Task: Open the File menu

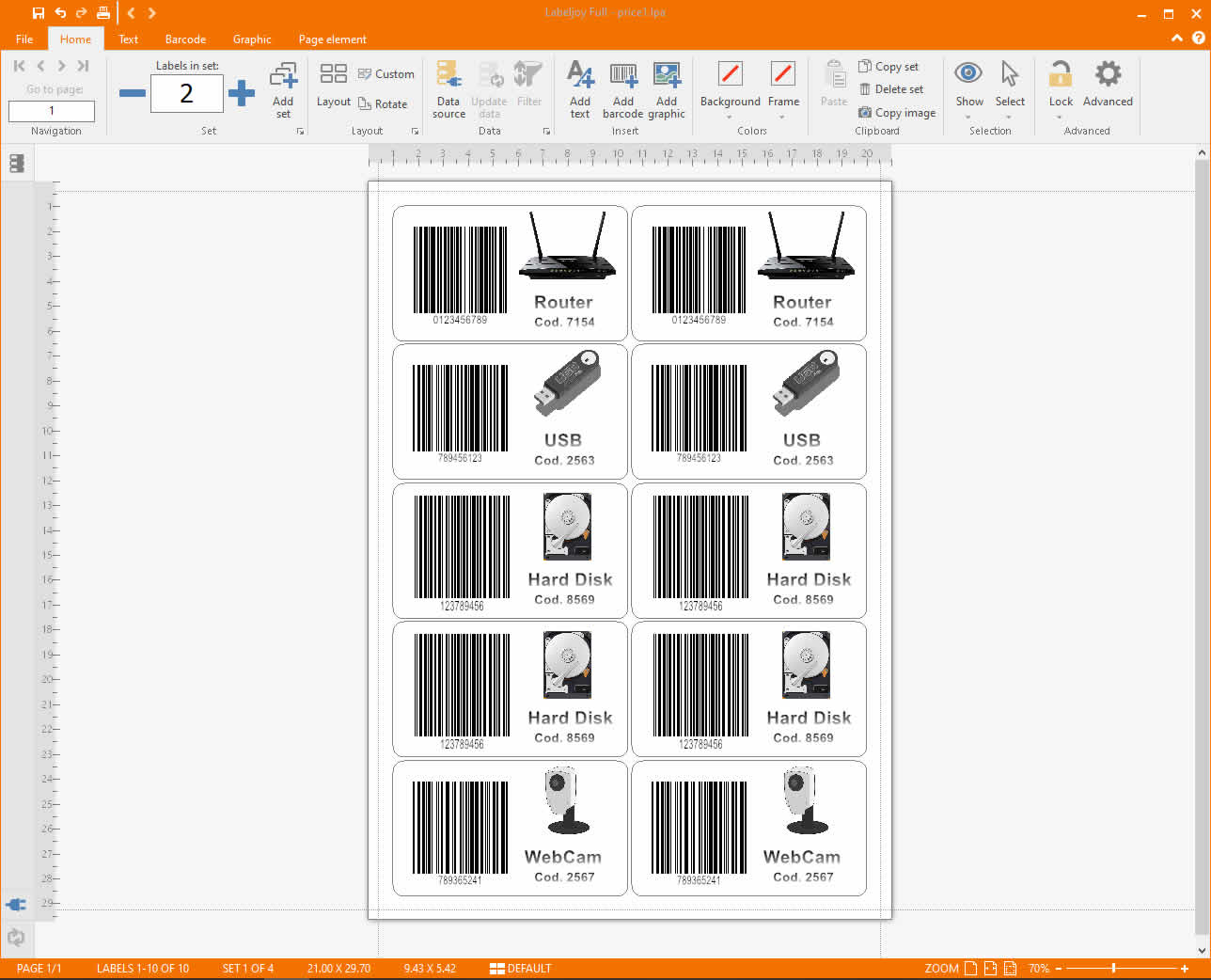Action: [24, 40]
